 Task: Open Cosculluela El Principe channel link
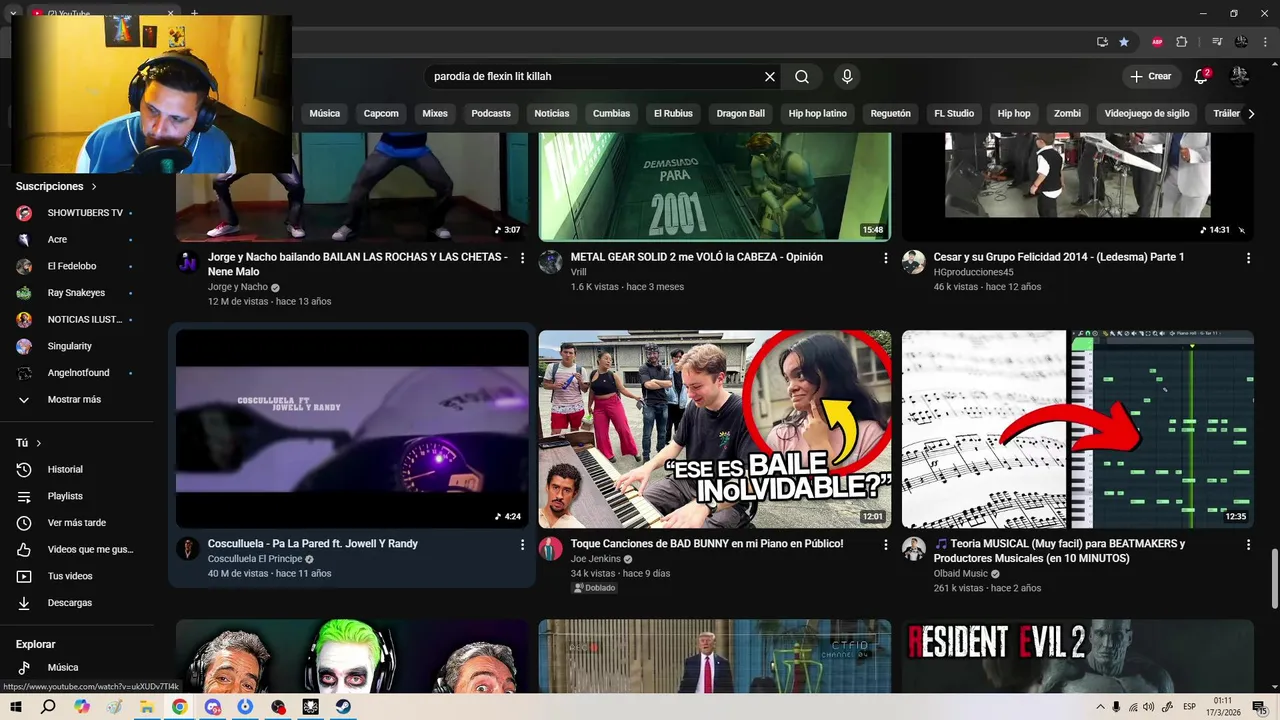point(255,560)
